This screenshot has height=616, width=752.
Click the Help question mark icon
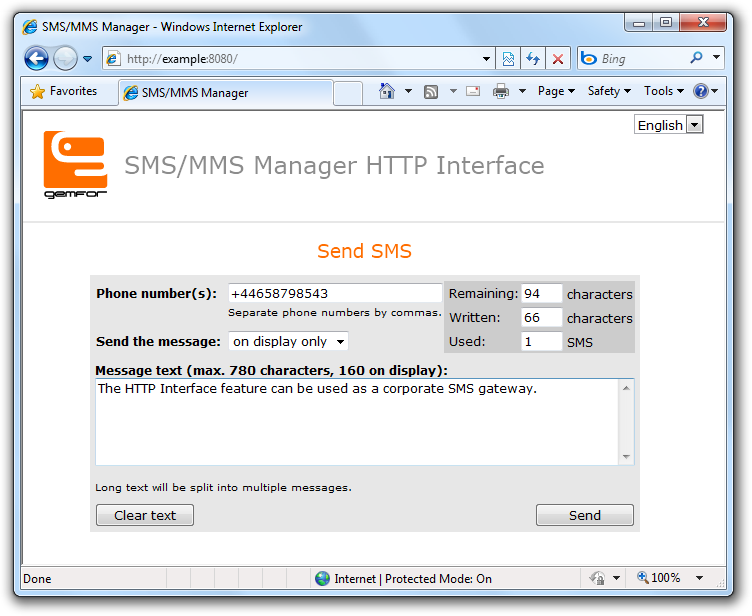pos(700,91)
